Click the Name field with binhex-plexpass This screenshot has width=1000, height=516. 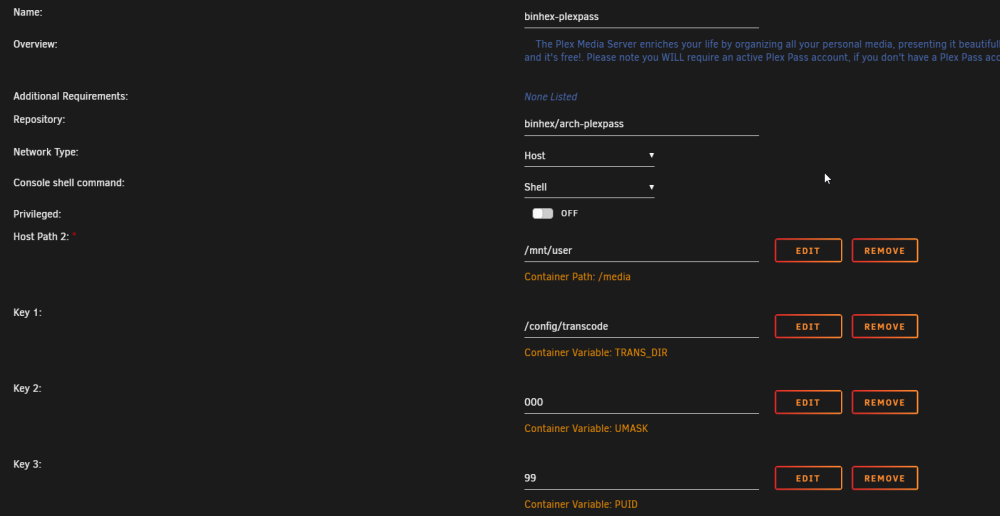pos(642,17)
